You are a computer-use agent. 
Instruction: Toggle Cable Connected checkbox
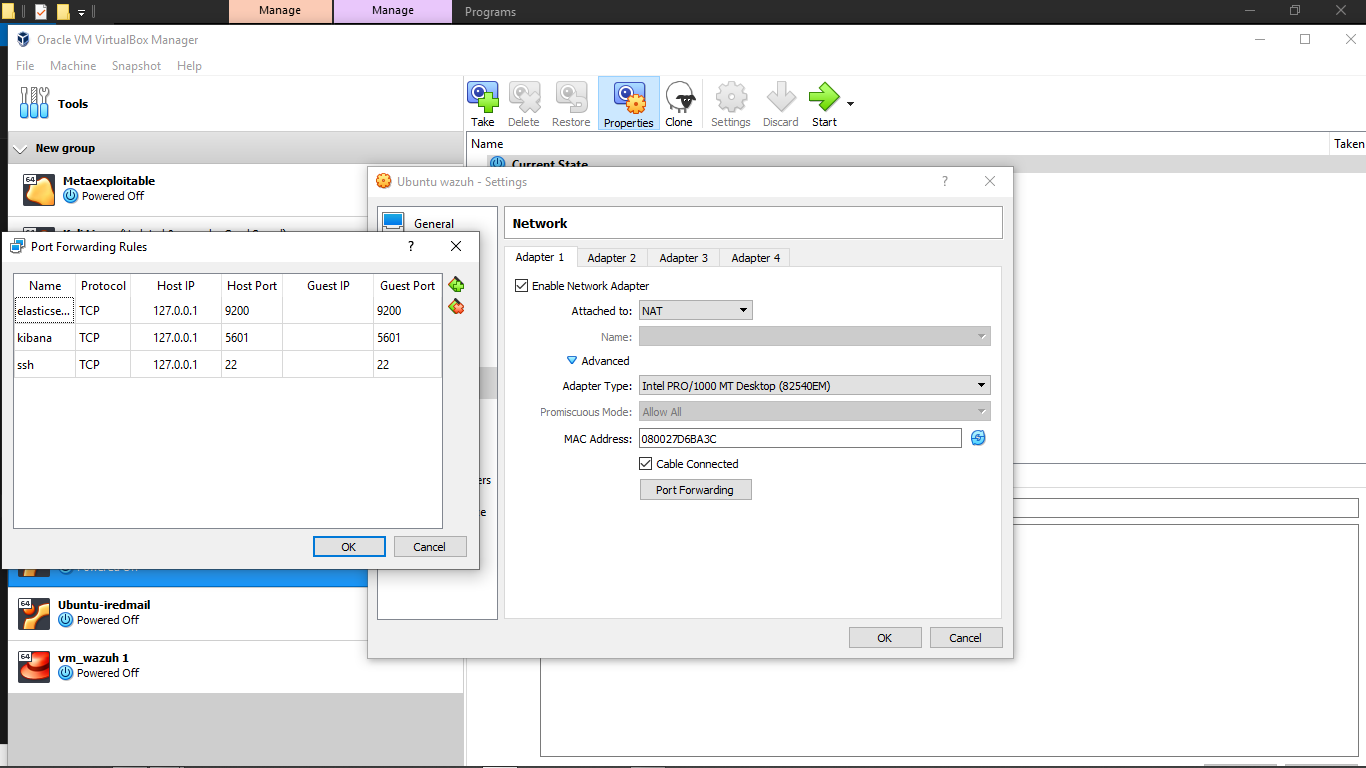tap(646, 464)
